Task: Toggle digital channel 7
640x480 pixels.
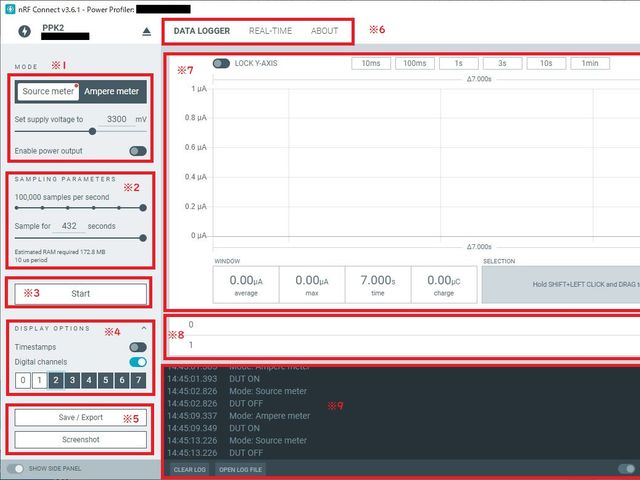Action: pos(138,380)
